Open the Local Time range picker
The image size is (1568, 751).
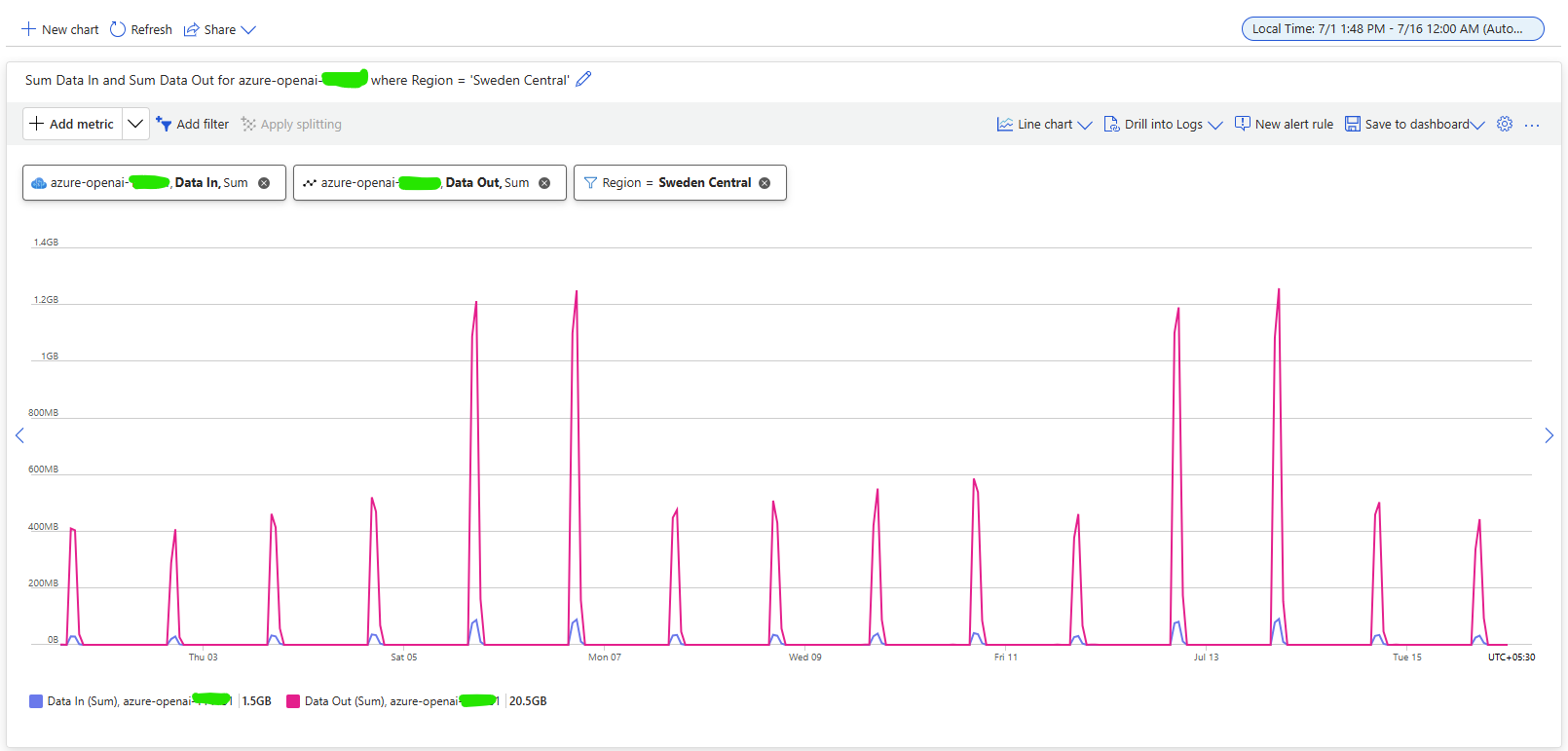click(x=1393, y=28)
